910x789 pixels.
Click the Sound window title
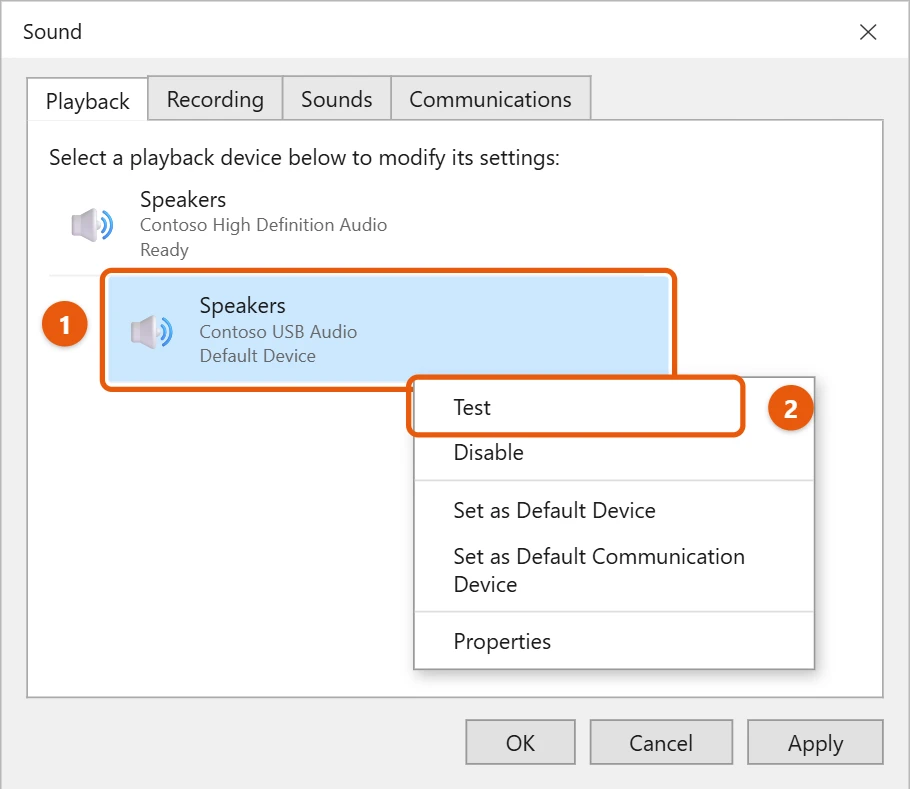pyautogui.click(x=52, y=32)
